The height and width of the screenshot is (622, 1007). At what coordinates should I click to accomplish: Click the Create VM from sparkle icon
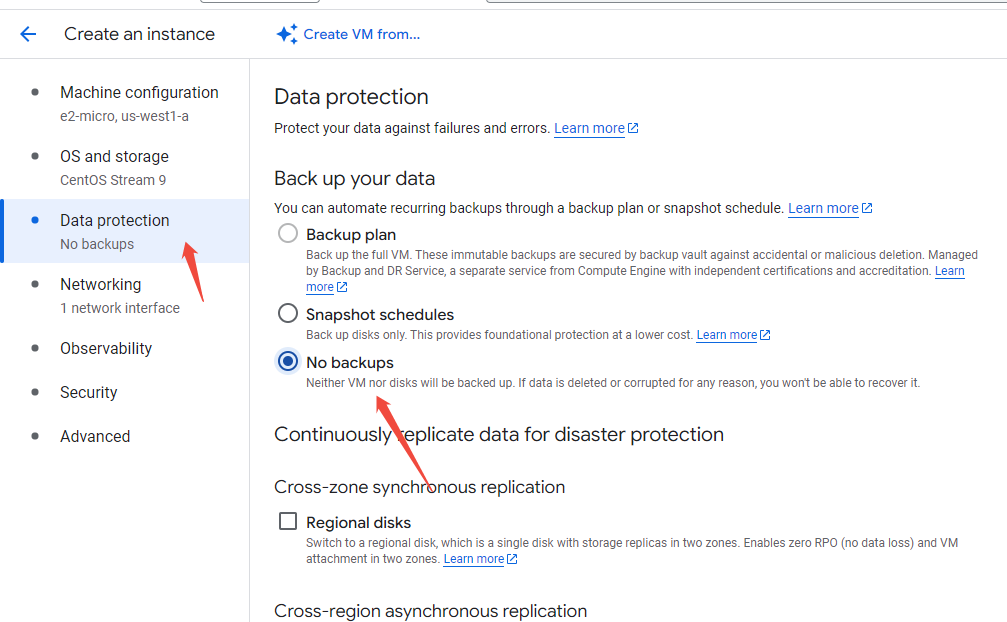click(x=287, y=34)
